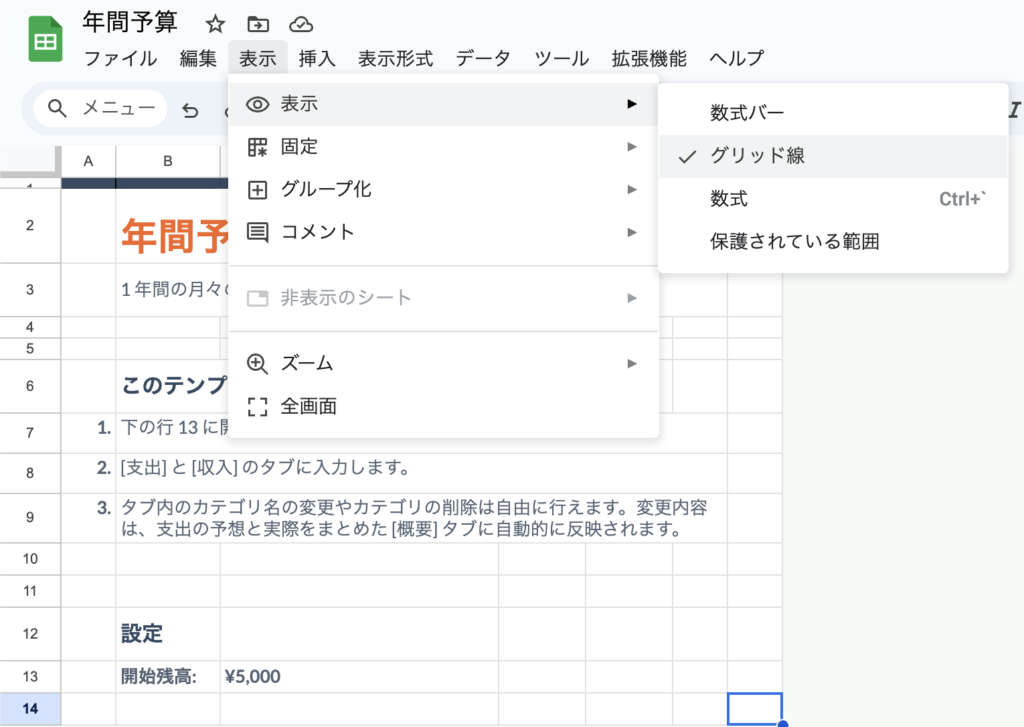Click the 固定 freeze grid icon
The height and width of the screenshot is (727, 1024).
258,147
